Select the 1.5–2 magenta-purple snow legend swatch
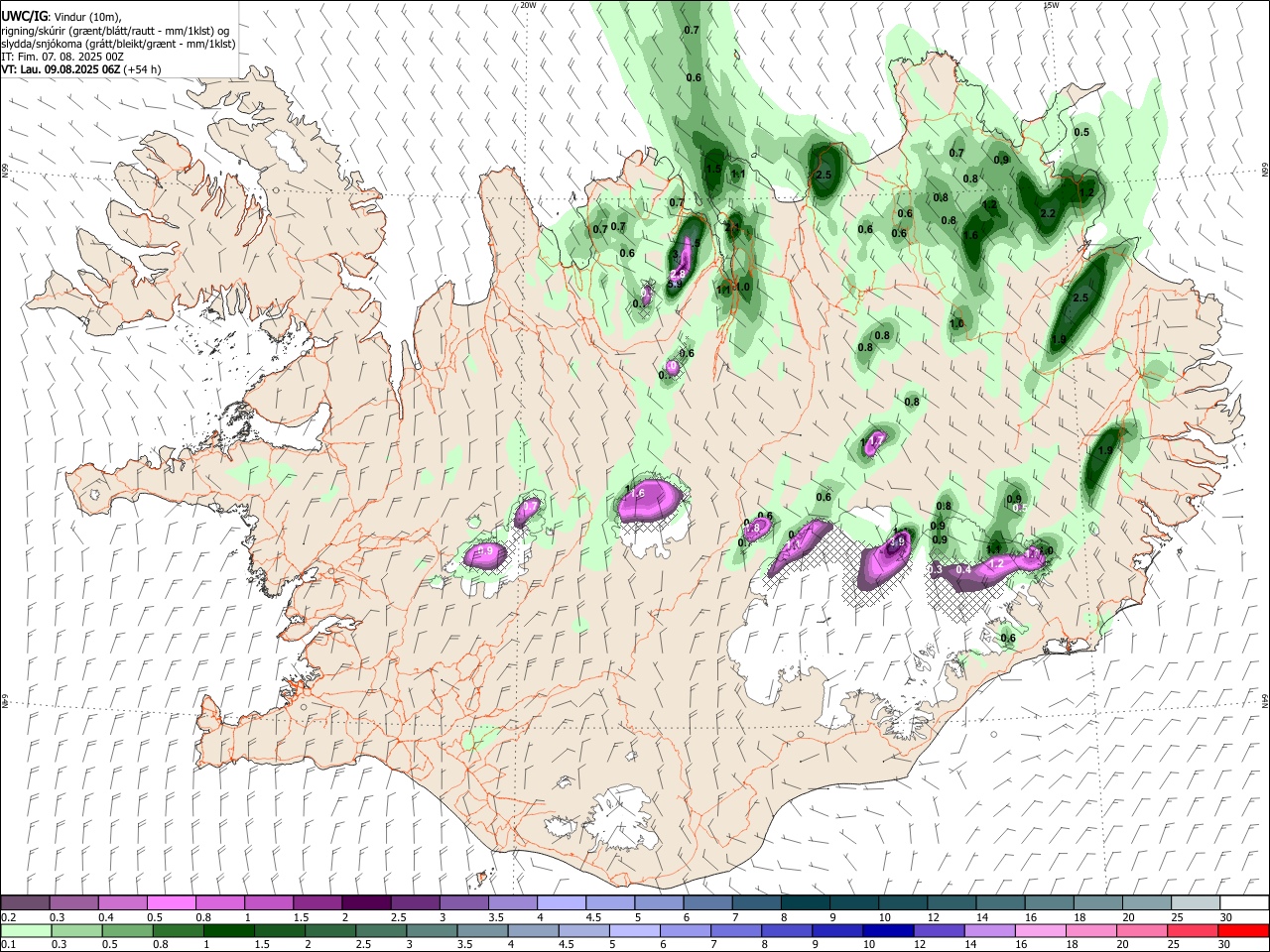The width and height of the screenshot is (1270, 952). 317,903
